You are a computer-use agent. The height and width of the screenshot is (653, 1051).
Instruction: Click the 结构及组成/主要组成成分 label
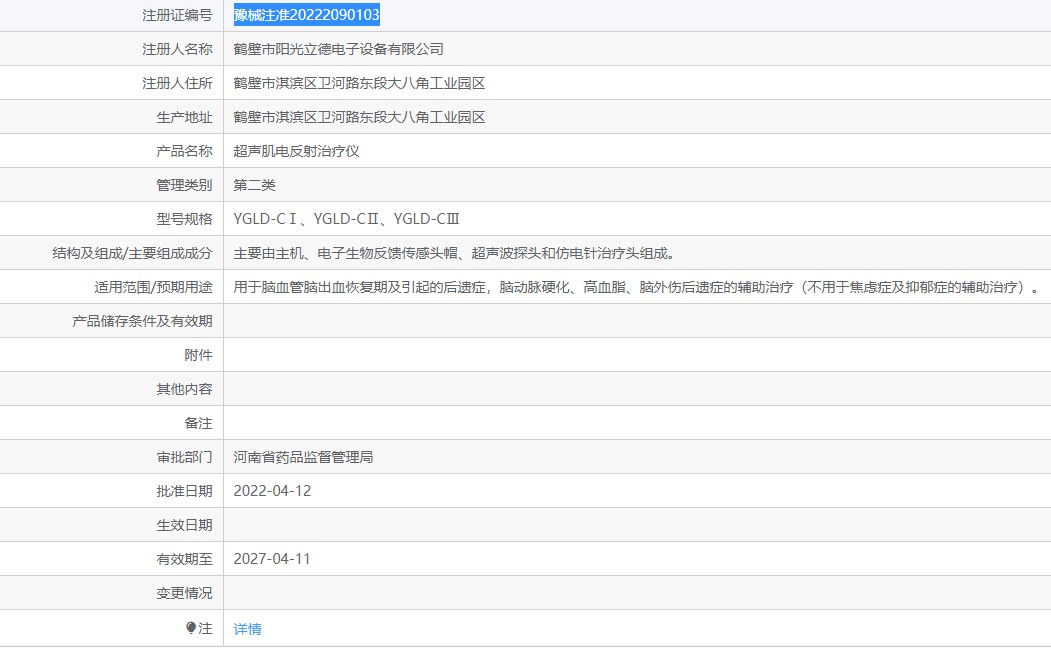[132, 253]
